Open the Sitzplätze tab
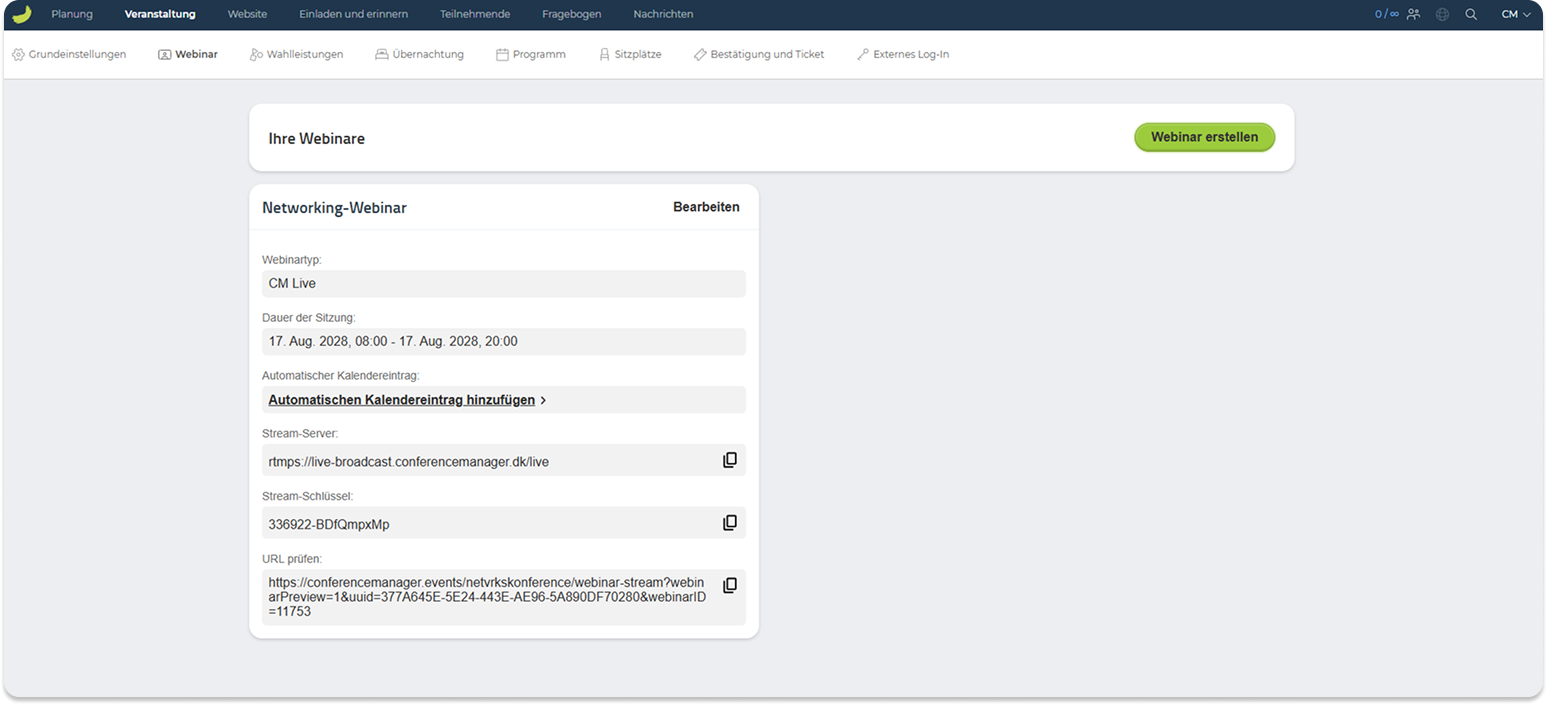 point(630,54)
